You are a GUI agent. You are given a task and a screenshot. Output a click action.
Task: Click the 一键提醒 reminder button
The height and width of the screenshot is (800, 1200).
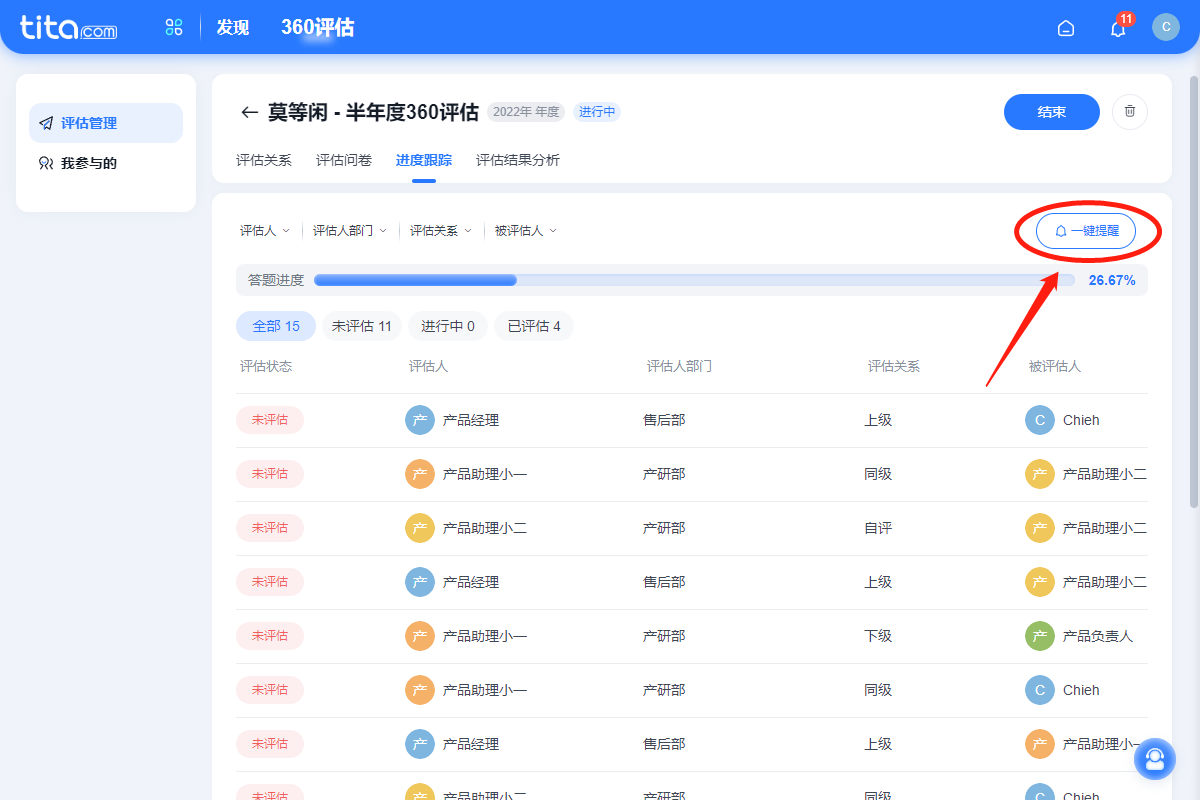[x=1085, y=231]
